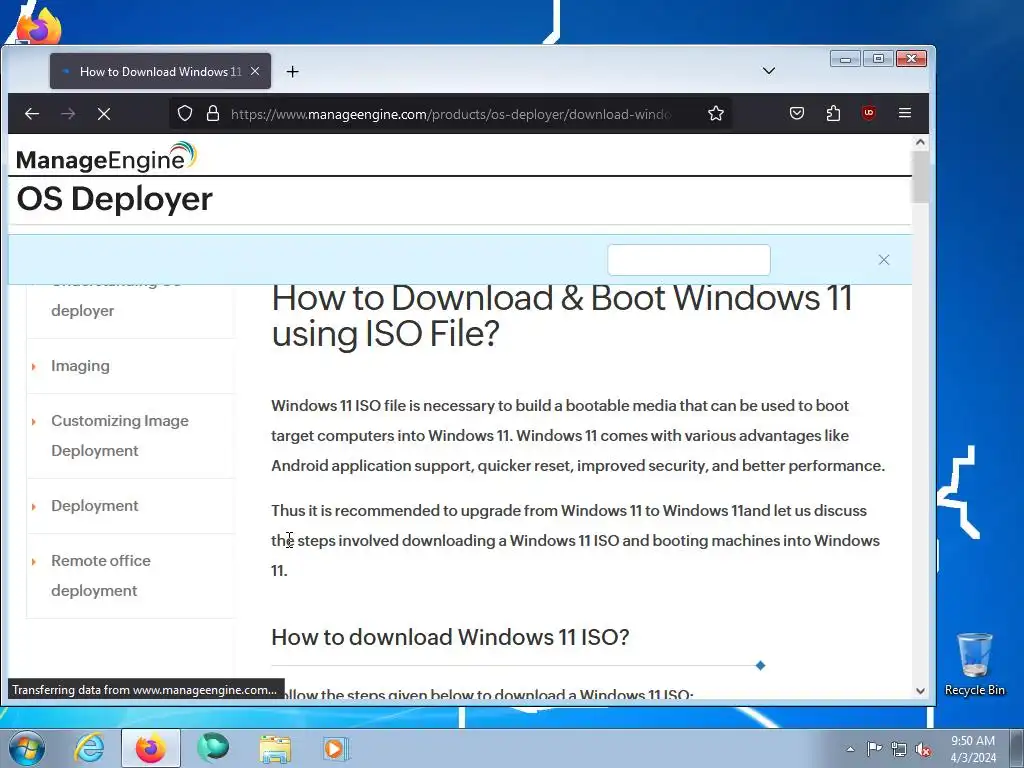Open the OS Deployer product heading
The height and width of the screenshot is (768, 1024).
[114, 199]
